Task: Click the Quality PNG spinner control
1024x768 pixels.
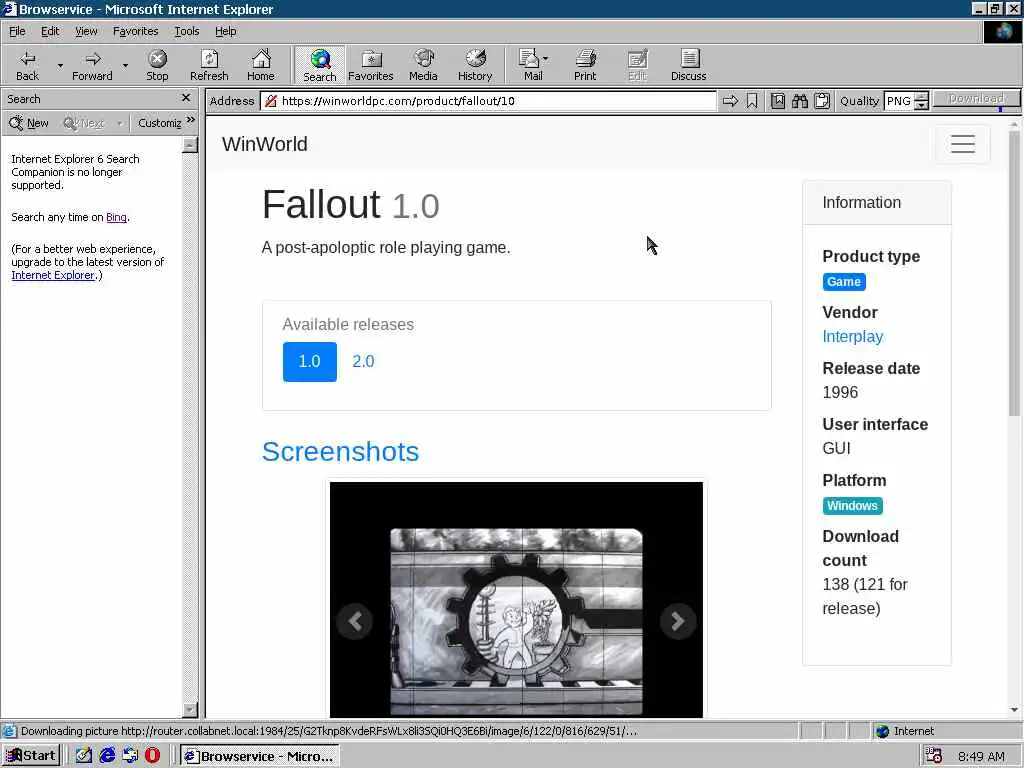Action: pos(921,101)
